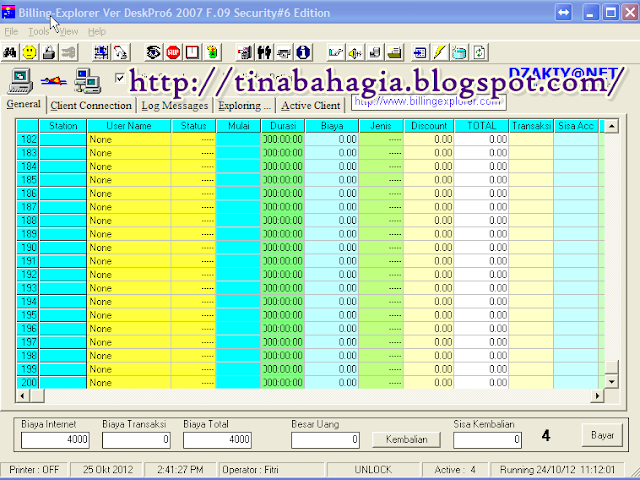The image size is (640, 480).
Task: Select row number 182
Action: (x=28, y=139)
